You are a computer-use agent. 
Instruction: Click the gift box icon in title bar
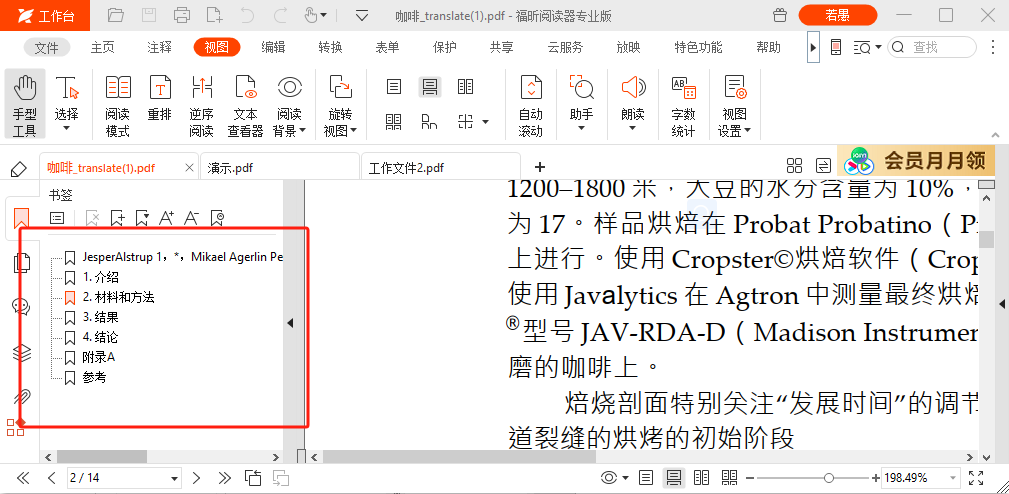(x=780, y=15)
